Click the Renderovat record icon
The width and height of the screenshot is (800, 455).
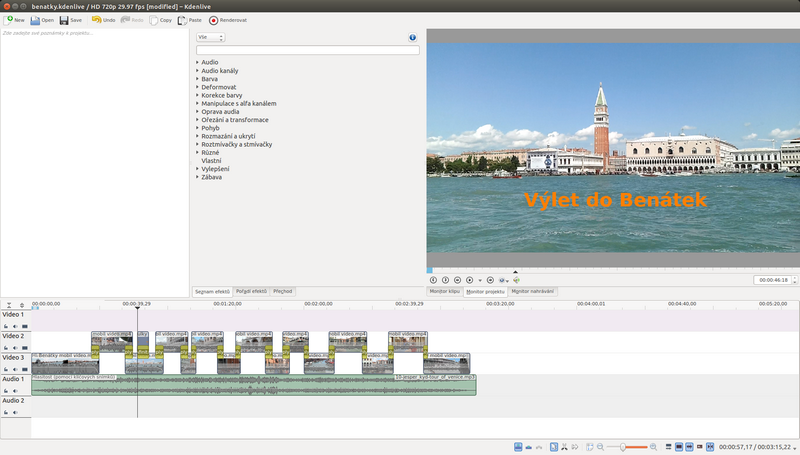tap(214, 20)
